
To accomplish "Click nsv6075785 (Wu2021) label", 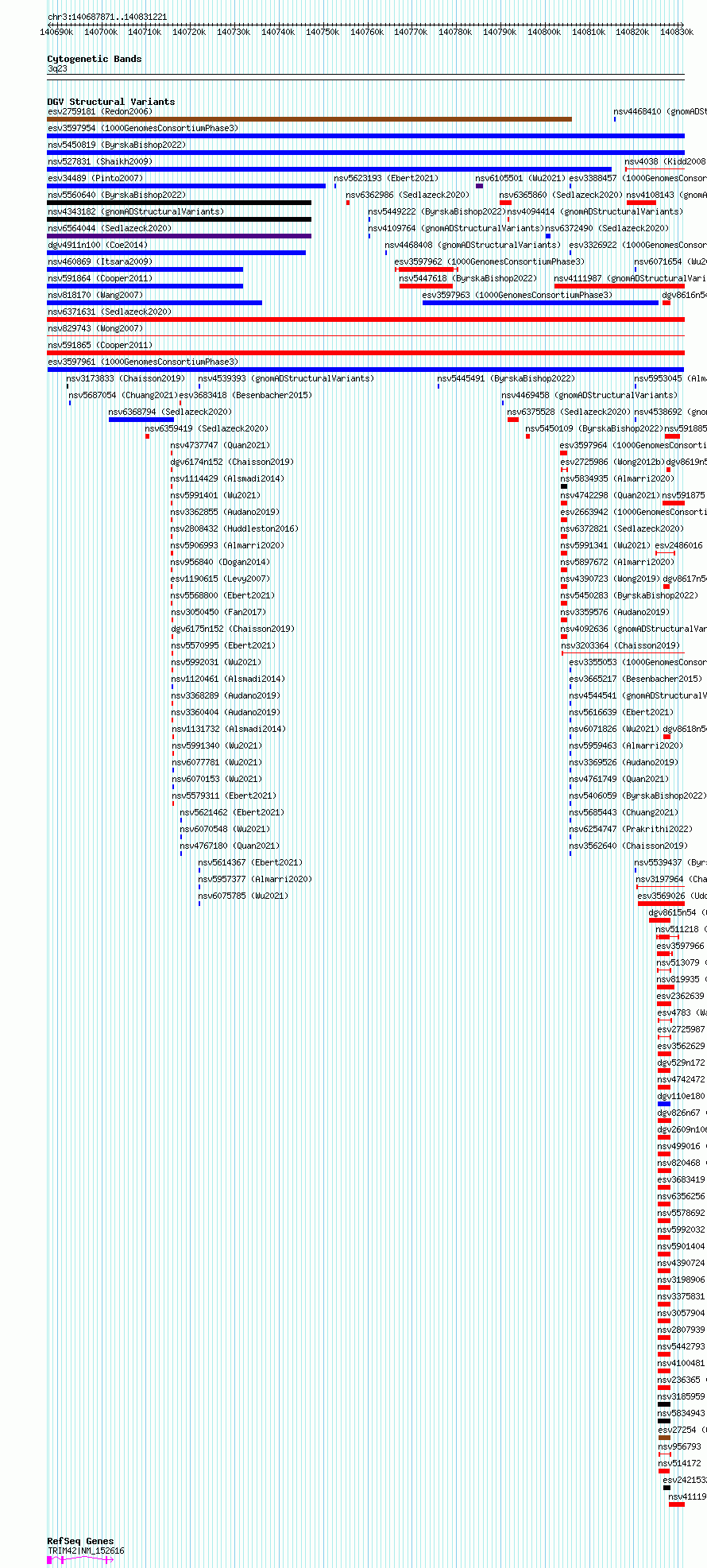I will tap(243, 896).
